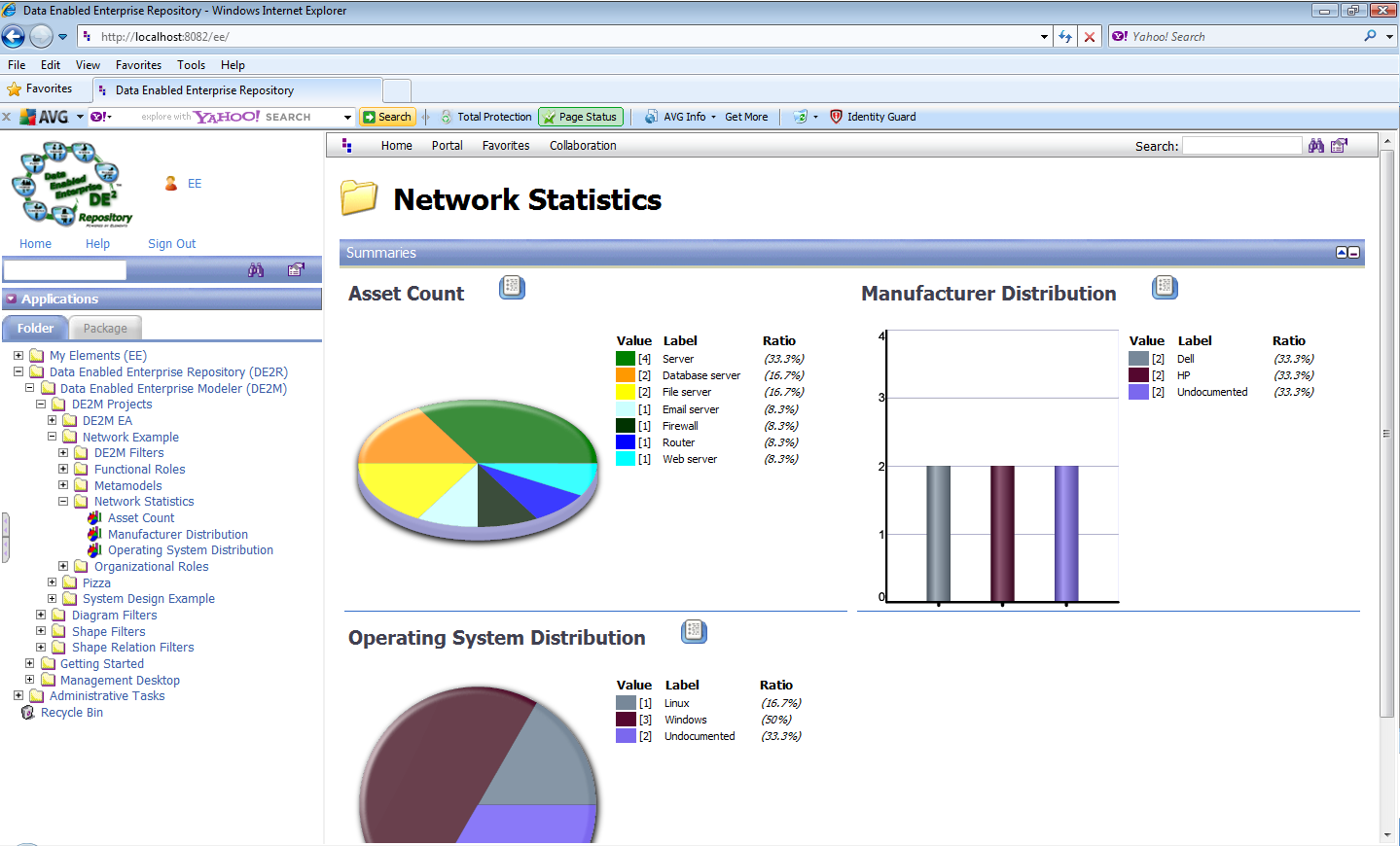Collapse Data Enabled Enterprise Repository (DE2R) node
The height and width of the screenshot is (846, 1400).
tap(18, 372)
